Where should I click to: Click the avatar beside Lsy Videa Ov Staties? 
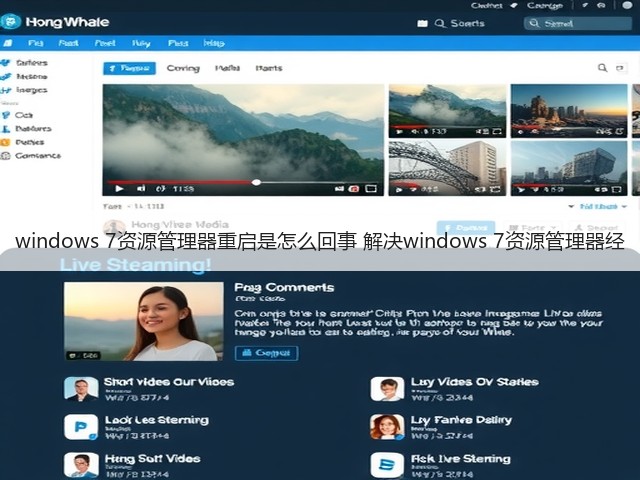387,389
